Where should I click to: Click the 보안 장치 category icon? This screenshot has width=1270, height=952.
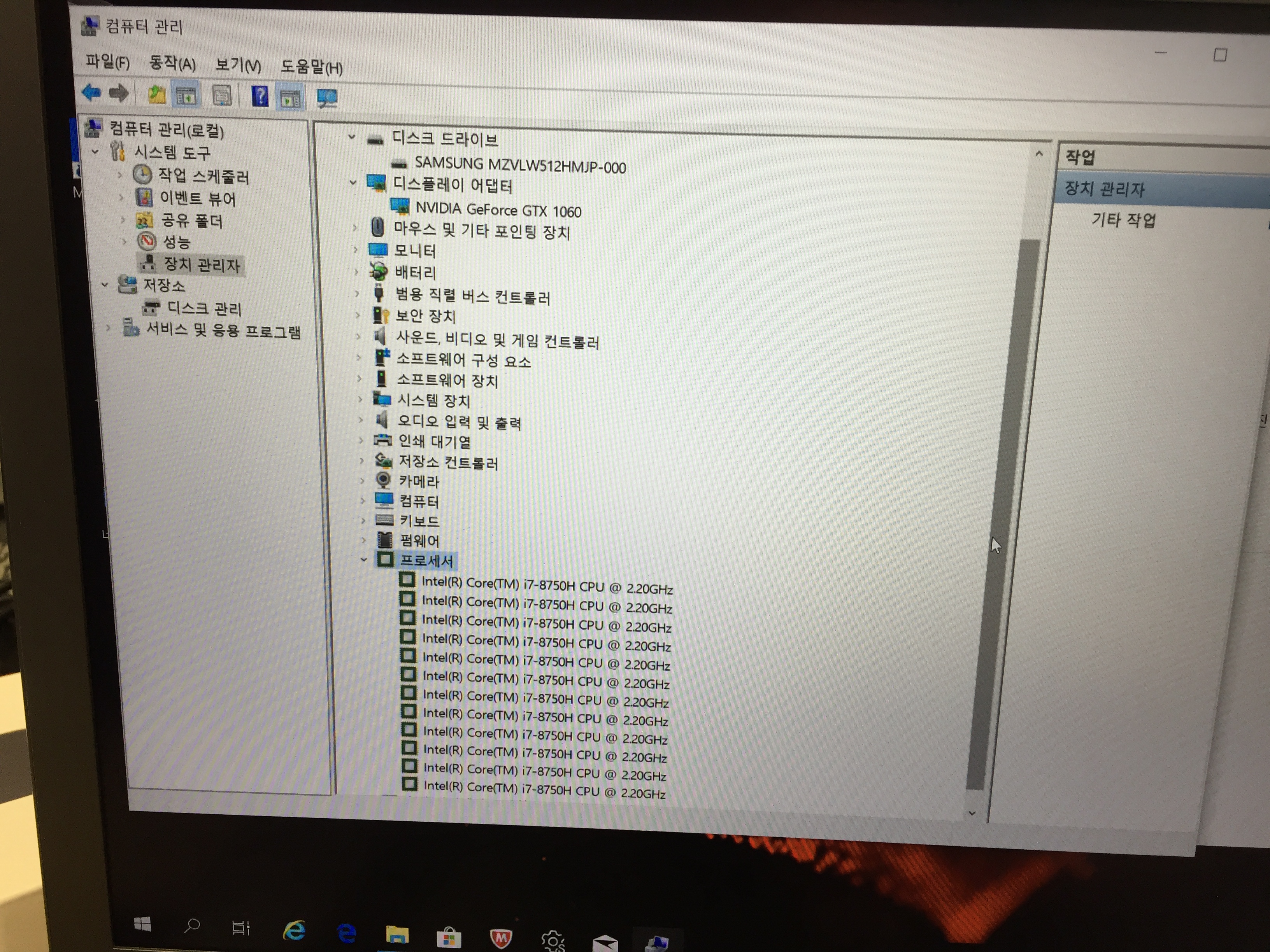click(x=381, y=315)
